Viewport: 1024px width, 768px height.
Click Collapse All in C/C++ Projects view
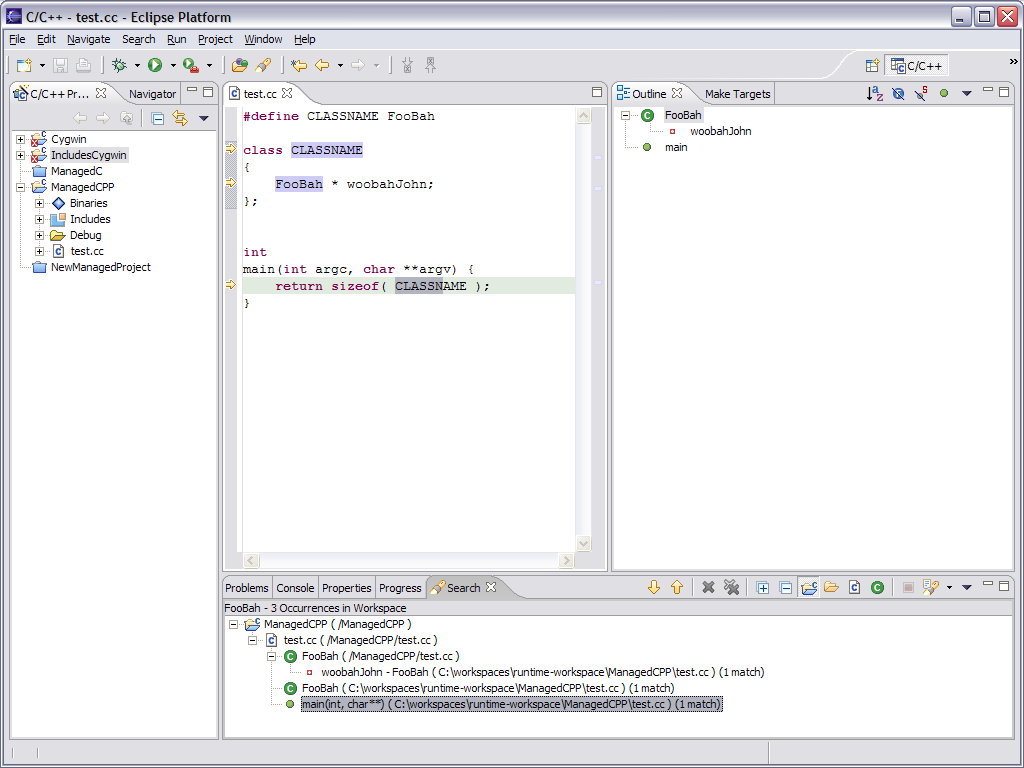(158, 118)
